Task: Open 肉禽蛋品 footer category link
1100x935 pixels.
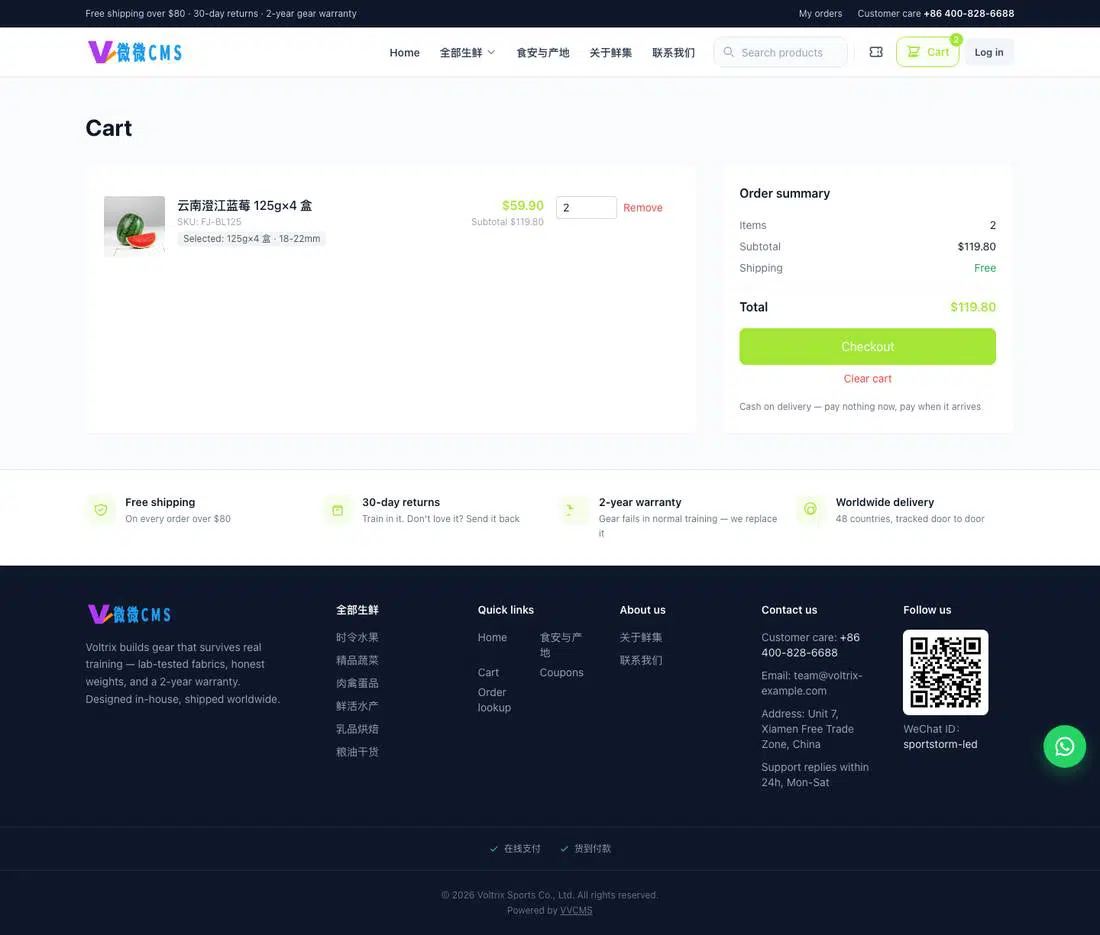Action: (x=357, y=683)
